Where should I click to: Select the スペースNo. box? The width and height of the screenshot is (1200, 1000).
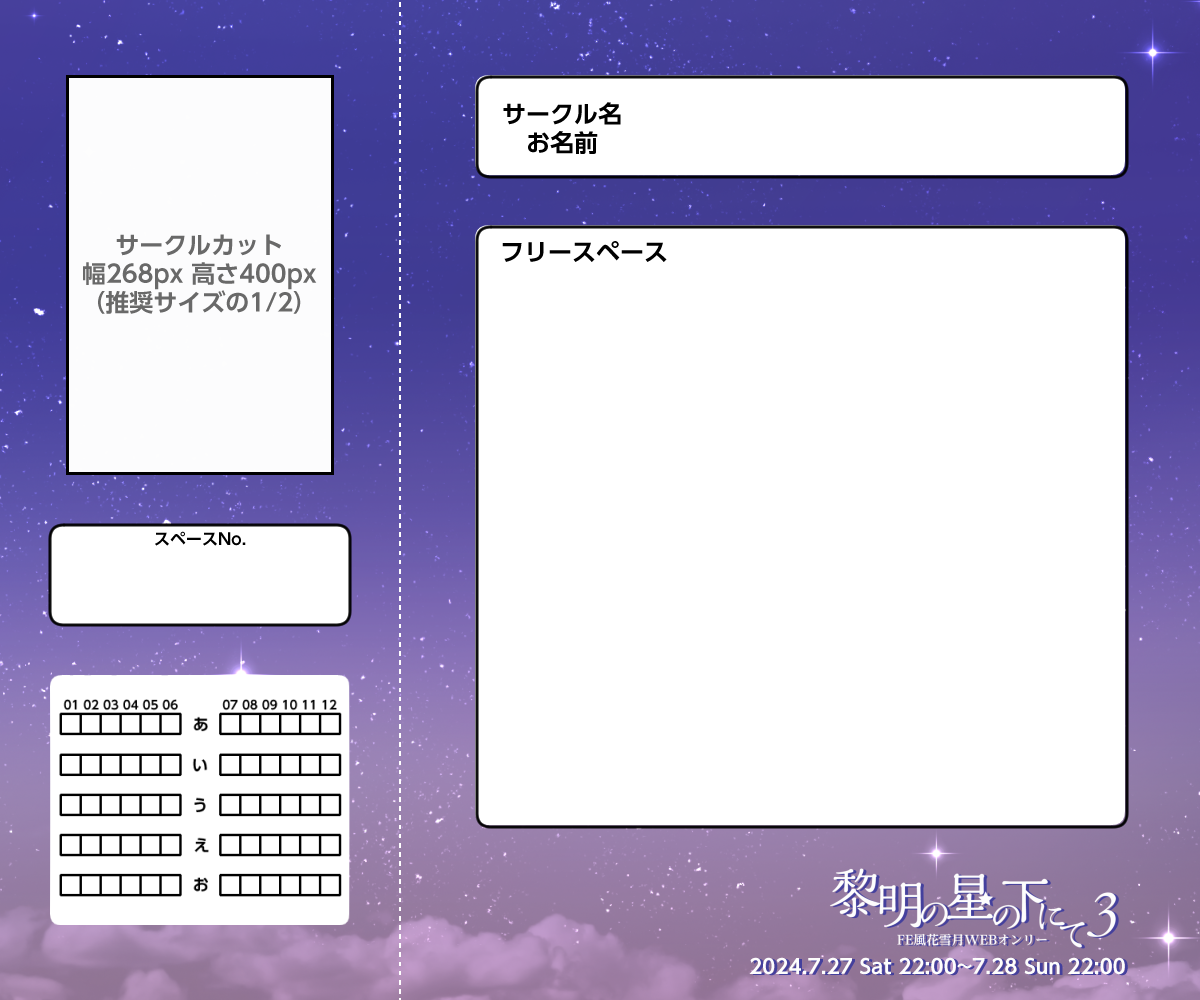click(200, 575)
